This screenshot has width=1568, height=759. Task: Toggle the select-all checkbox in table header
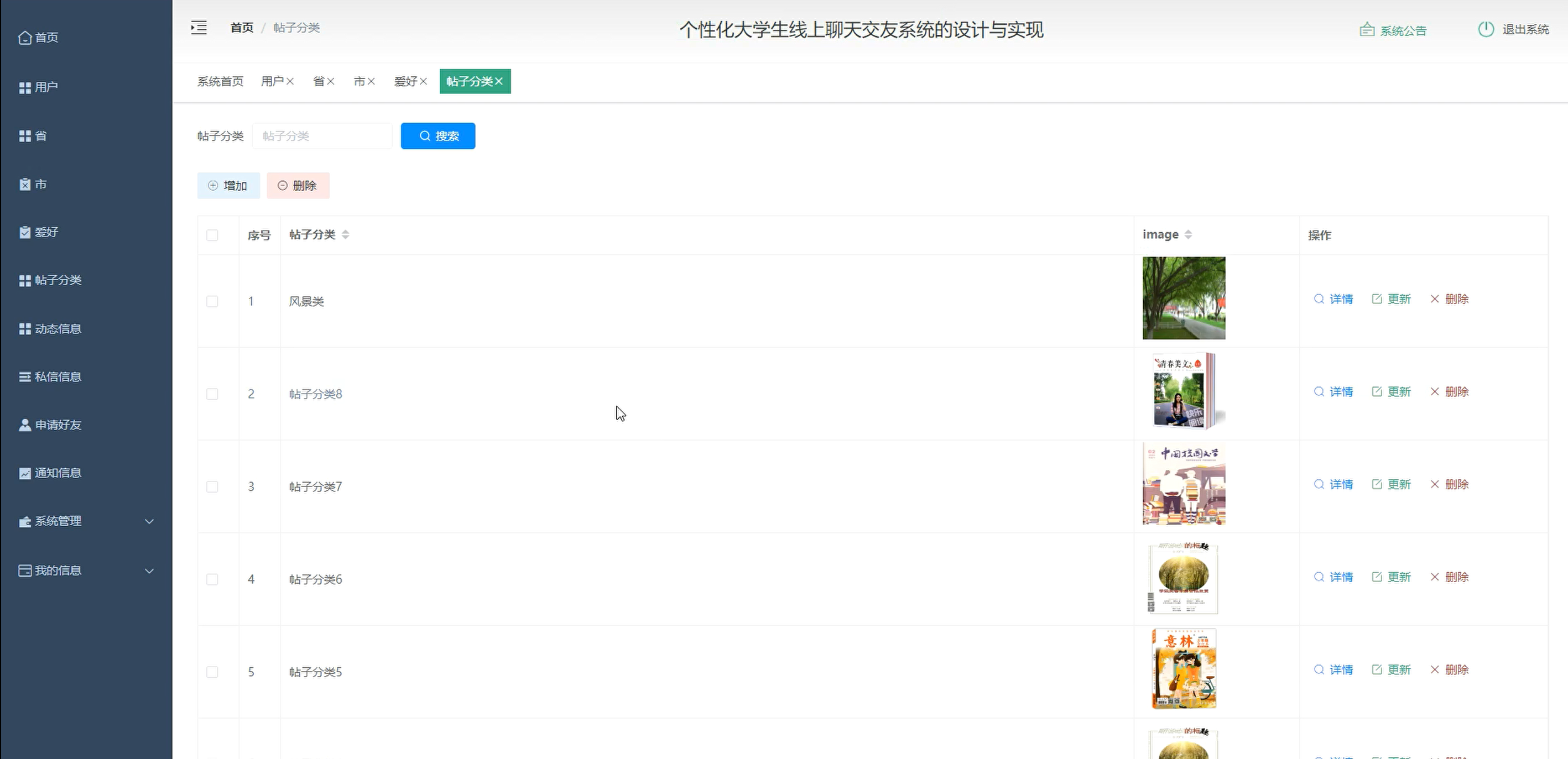coord(212,235)
